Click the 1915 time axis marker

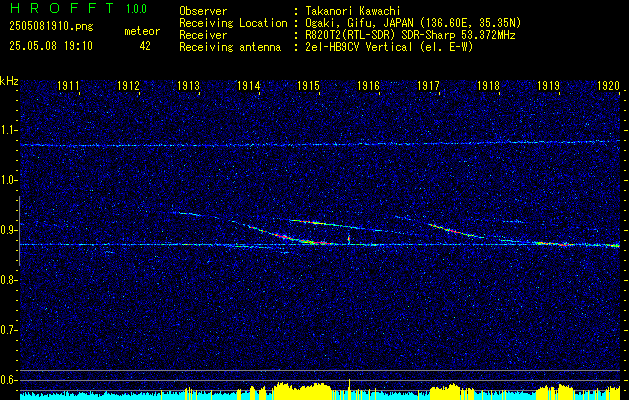coord(308,86)
